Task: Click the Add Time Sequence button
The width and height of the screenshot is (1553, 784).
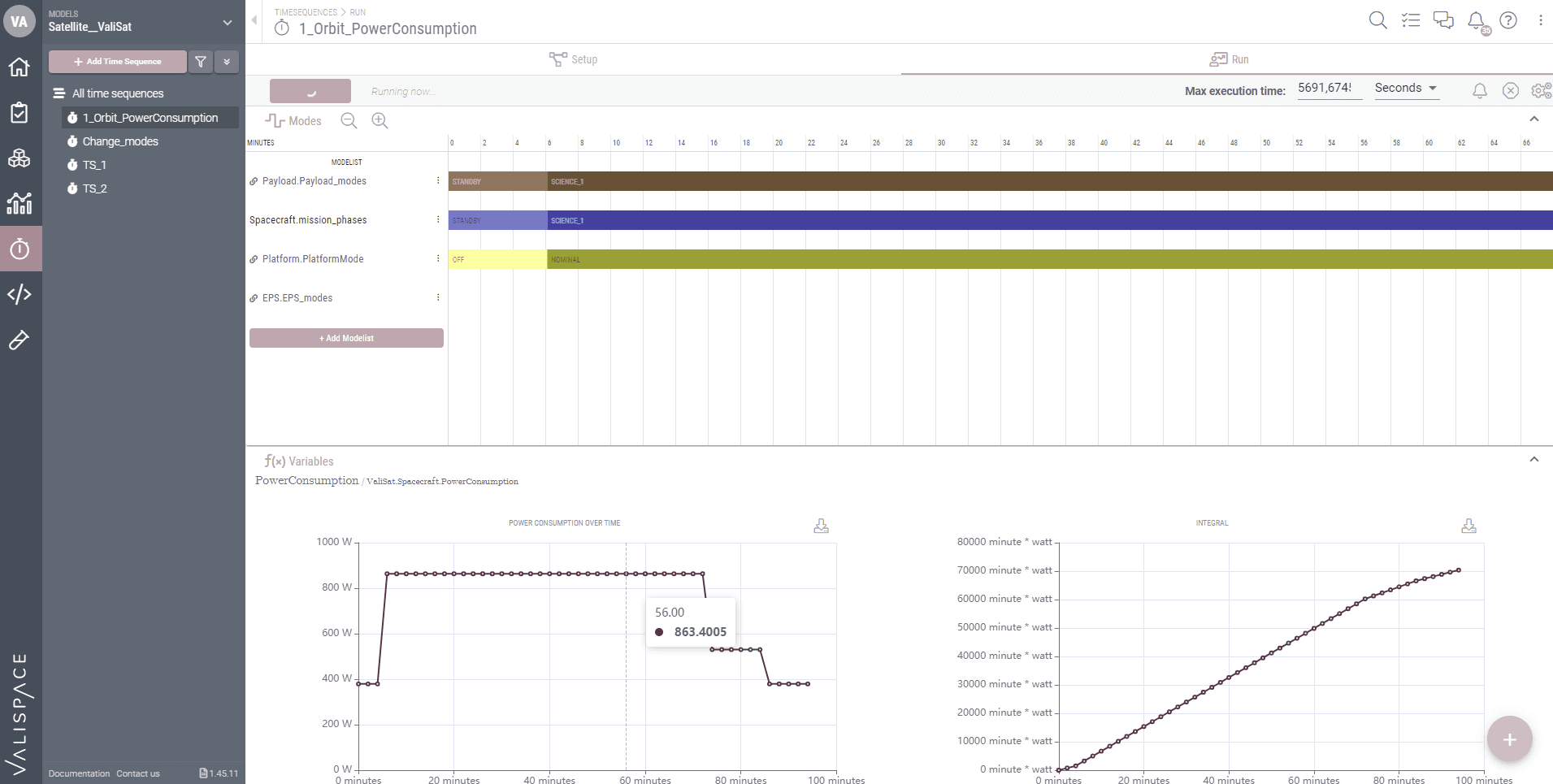Action: pyautogui.click(x=118, y=62)
